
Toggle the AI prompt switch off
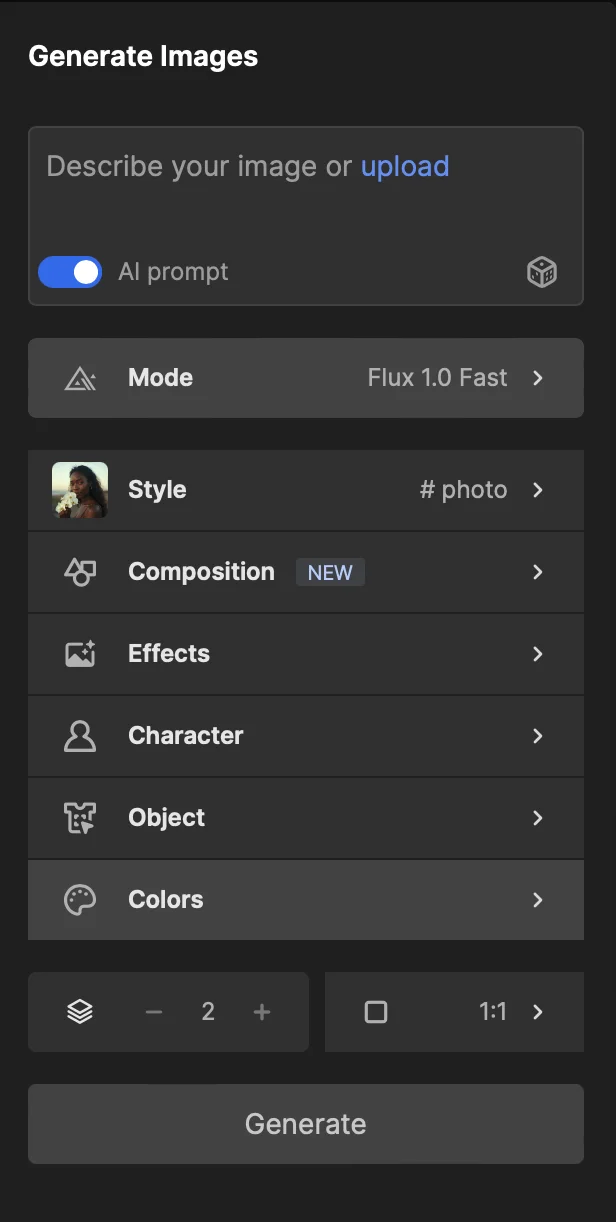tap(70, 272)
